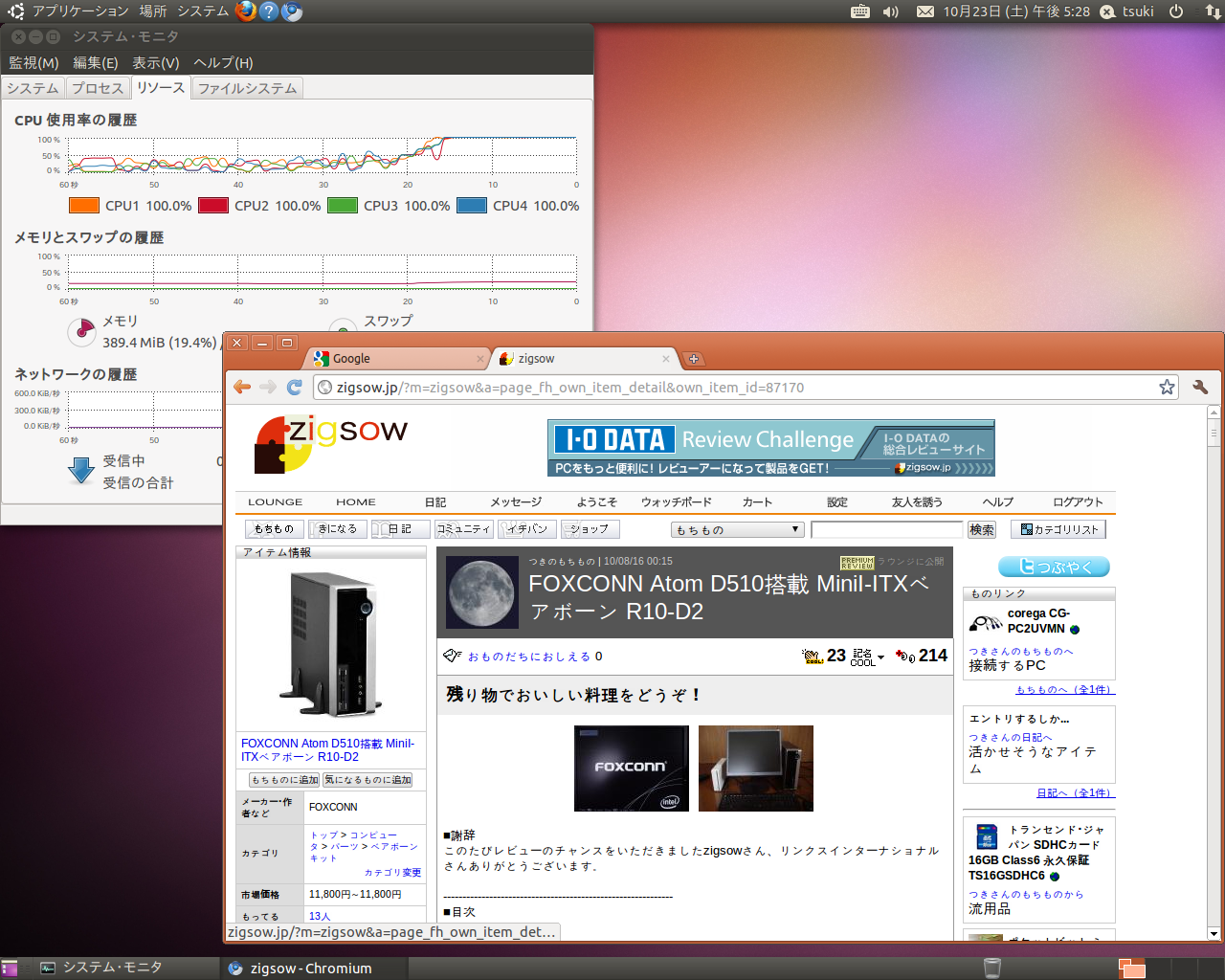
Task: Open a new Chromium tab
Action: point(694,359)
